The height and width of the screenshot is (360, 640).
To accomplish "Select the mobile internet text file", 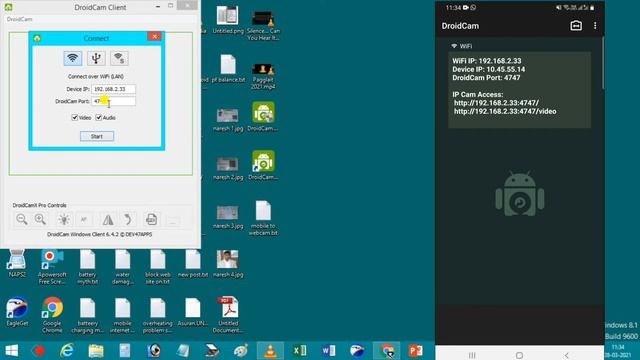I will [122, 315].
